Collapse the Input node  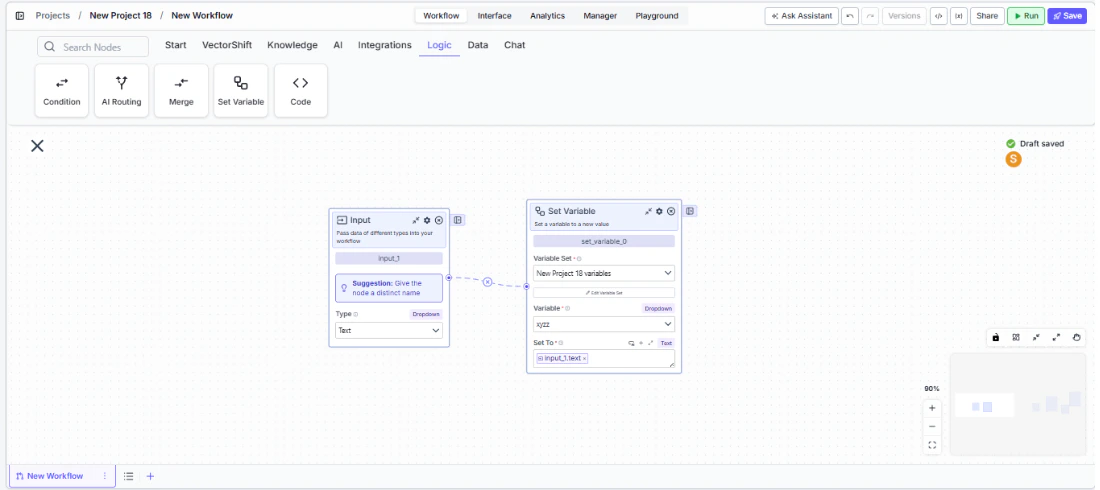(415, 220)
